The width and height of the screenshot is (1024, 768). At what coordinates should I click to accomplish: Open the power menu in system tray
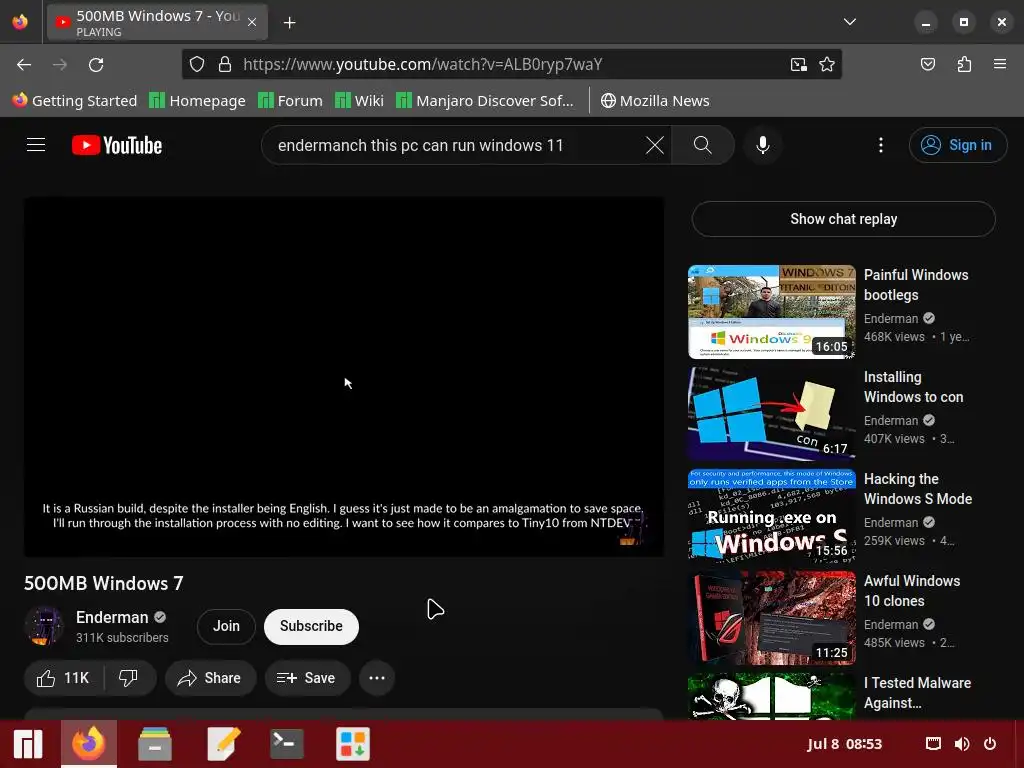(990, 744)
